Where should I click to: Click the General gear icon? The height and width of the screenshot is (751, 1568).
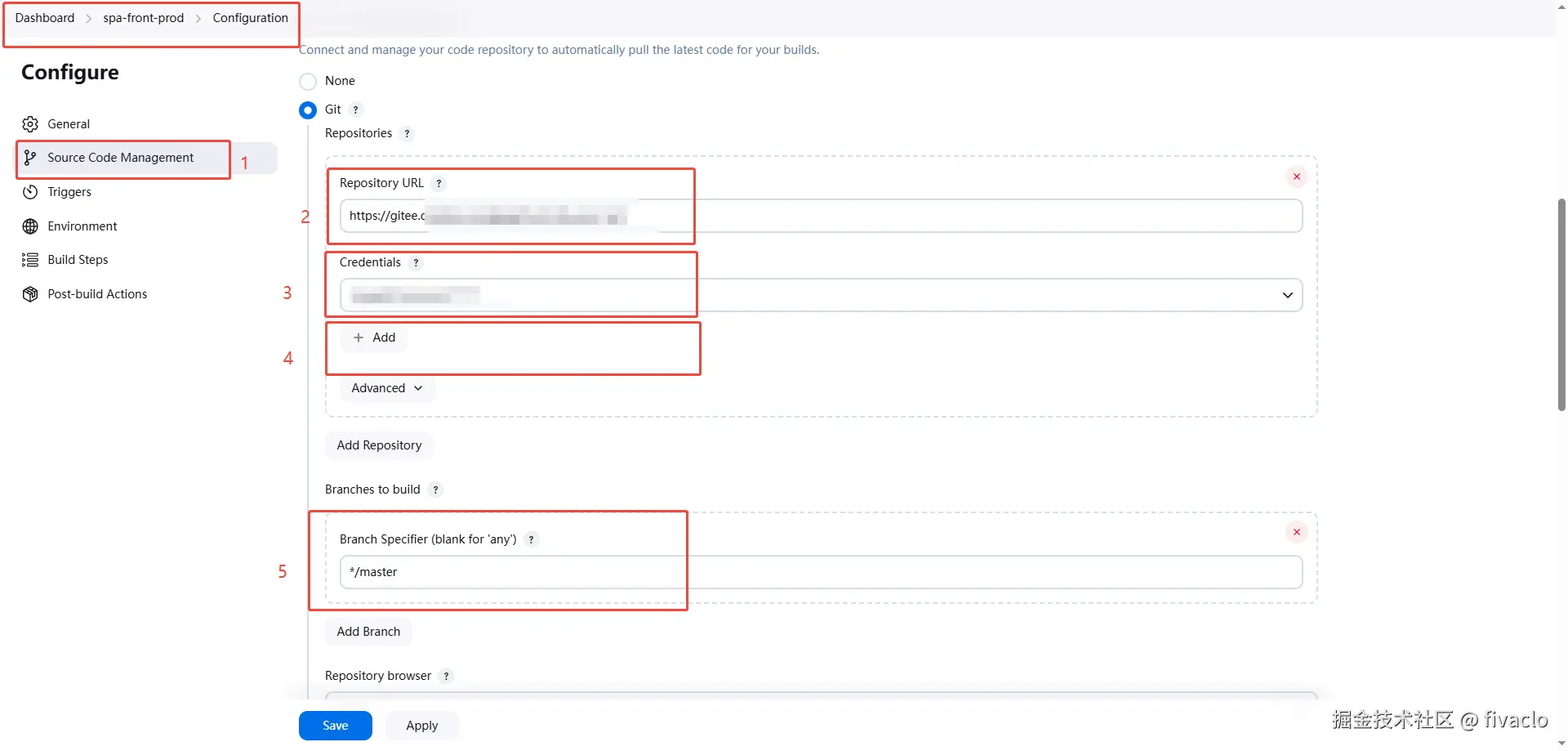pyautogui.click(x=30, y=124)
